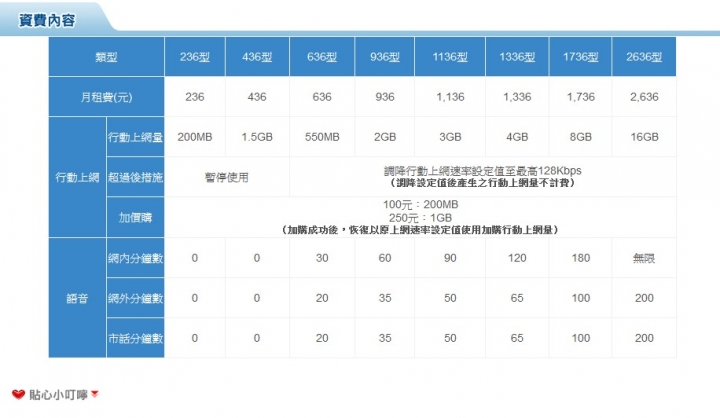Click the on-net minutes value 180
The width and height of the screenshot is (720, 418).
(580, 258)
